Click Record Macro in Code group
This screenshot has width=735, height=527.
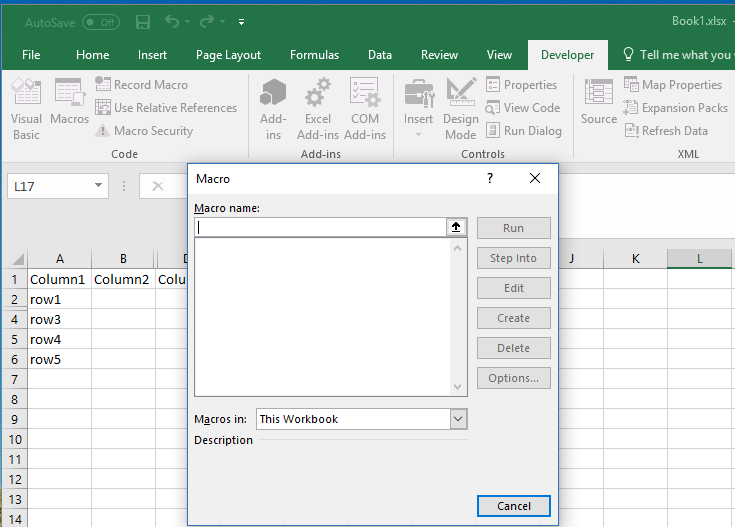(x=141, y=85)
